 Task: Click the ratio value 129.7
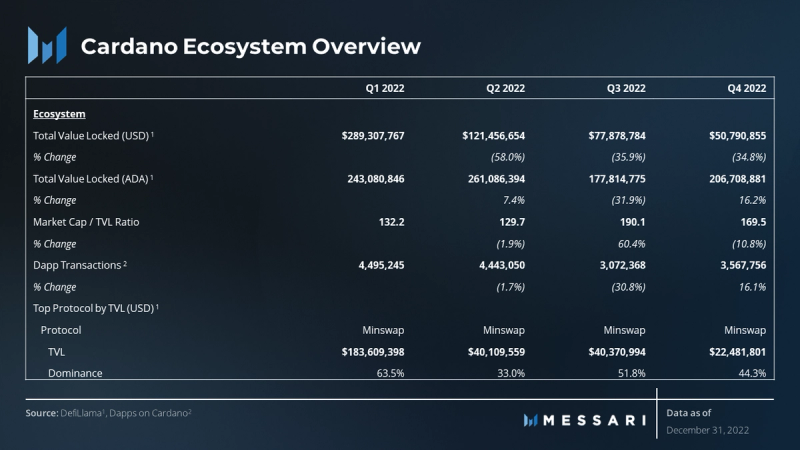pyautogui.click(x=512, y=222)
